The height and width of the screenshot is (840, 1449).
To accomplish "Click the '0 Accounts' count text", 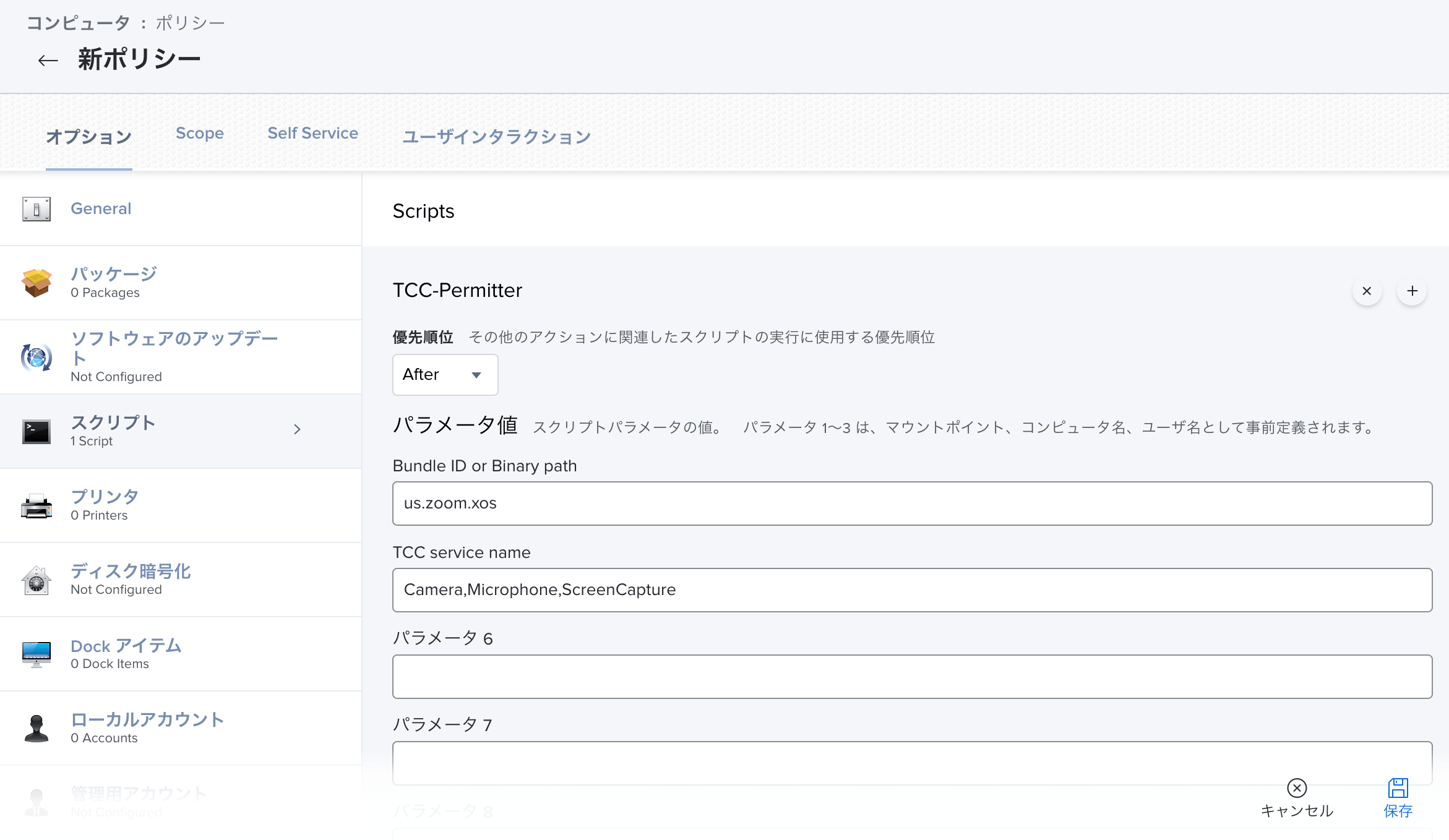I will [x=104, y=738].
